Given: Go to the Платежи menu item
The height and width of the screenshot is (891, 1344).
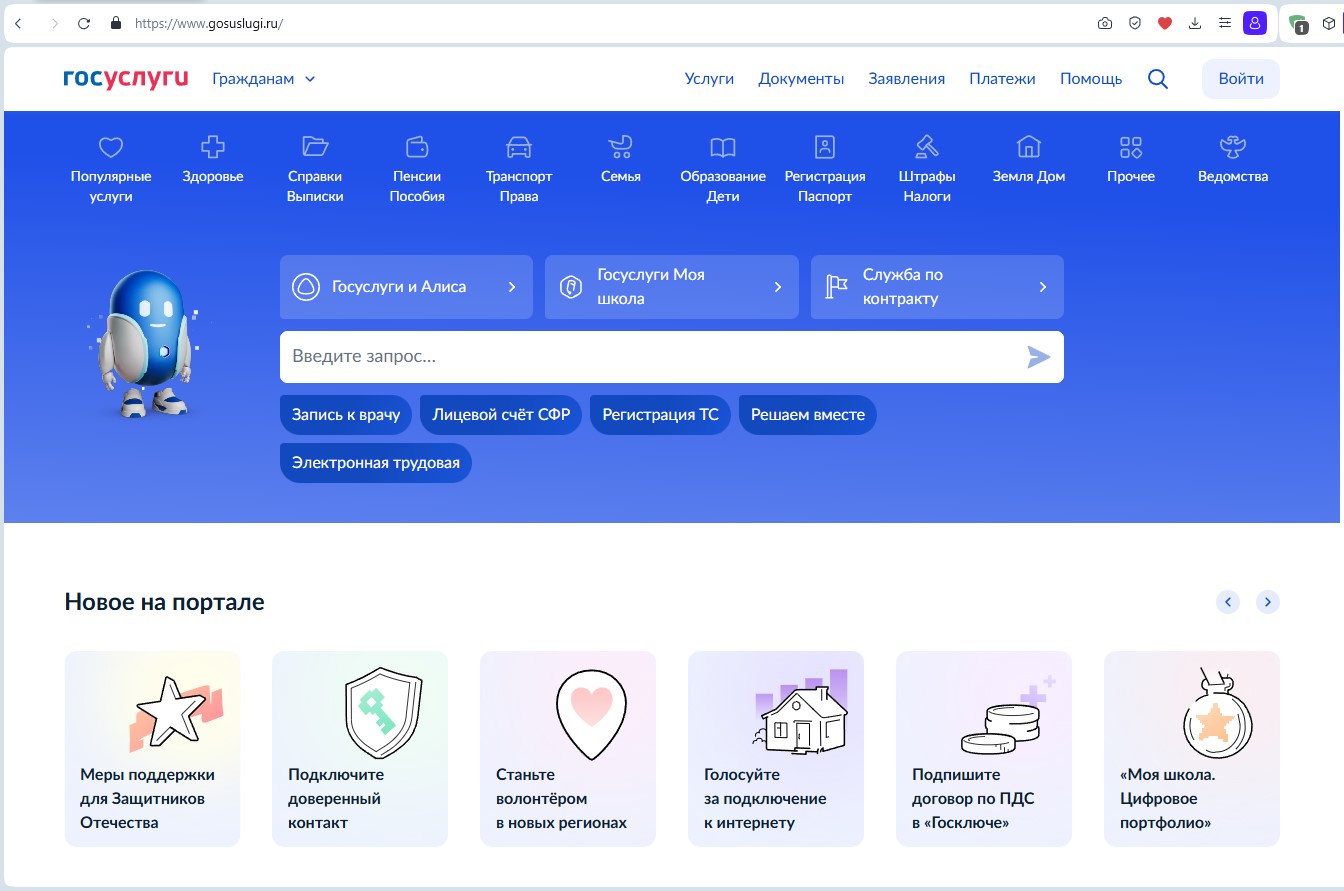Looking at the screenshot, I should 1002,79.
